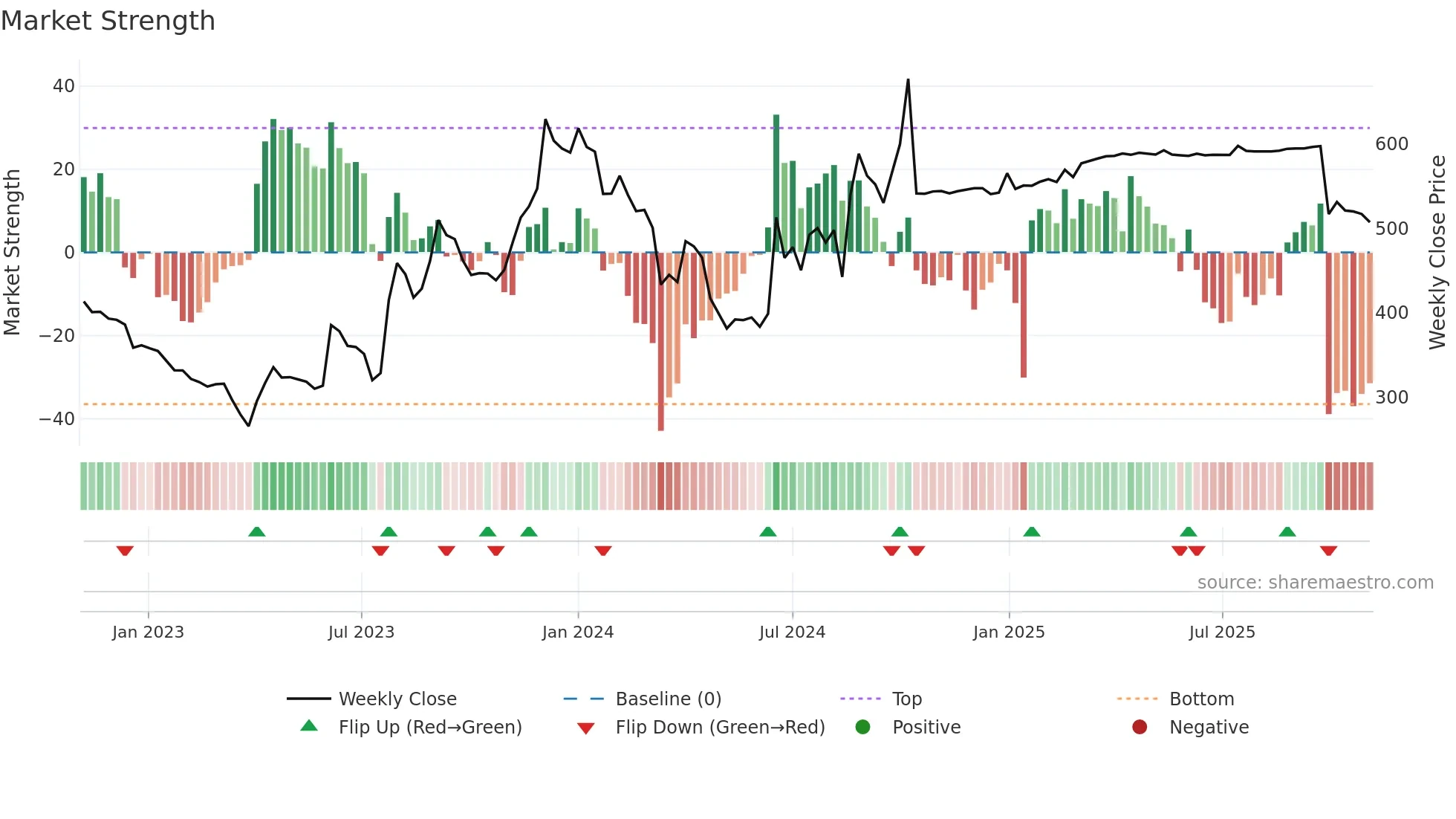Toggle the Weekly Close legend entry
The image size is (1456, 819).
pyautogui.click(x=397, y=699)
